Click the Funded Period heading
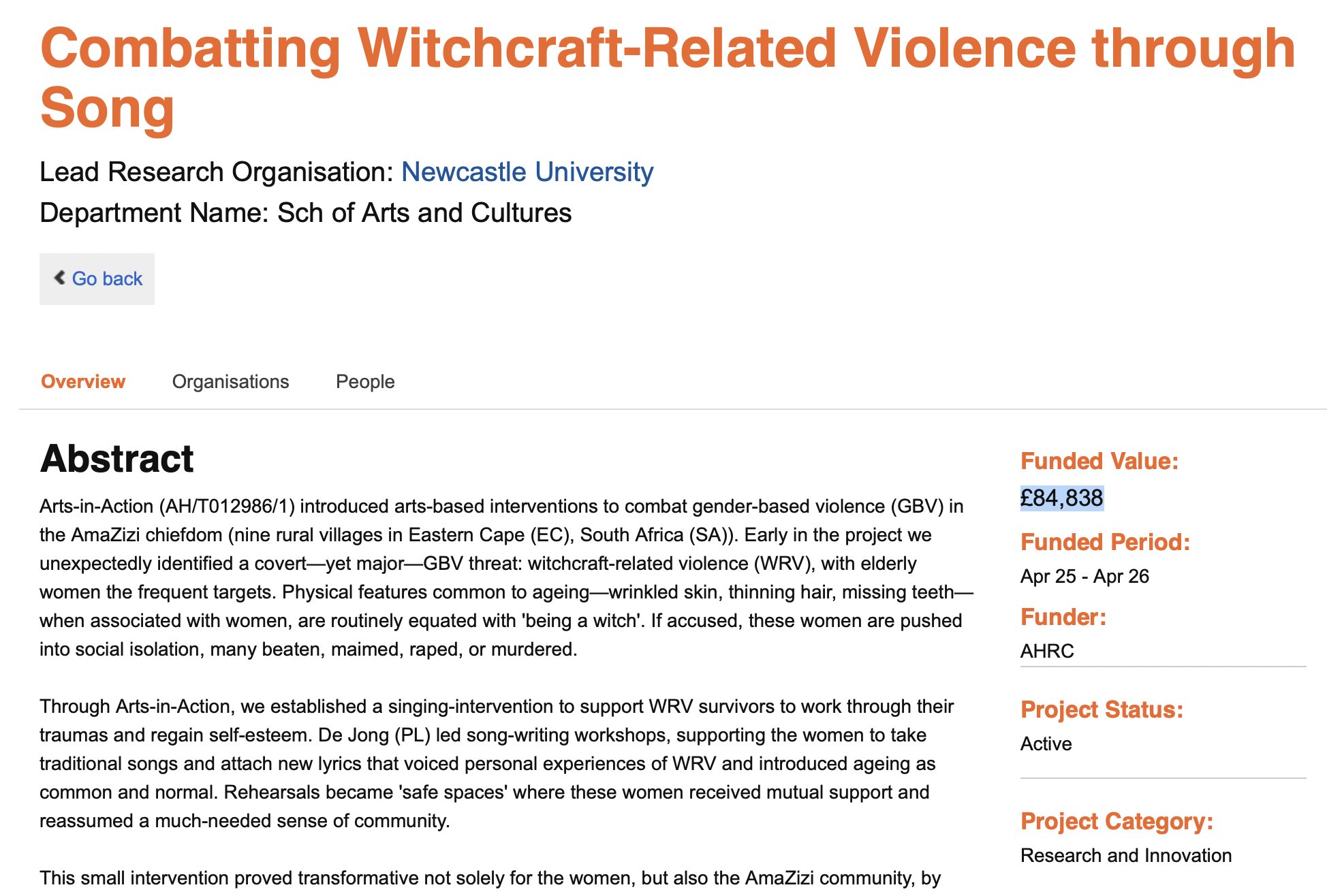Screen dimensions: 1342x896 1105,542
